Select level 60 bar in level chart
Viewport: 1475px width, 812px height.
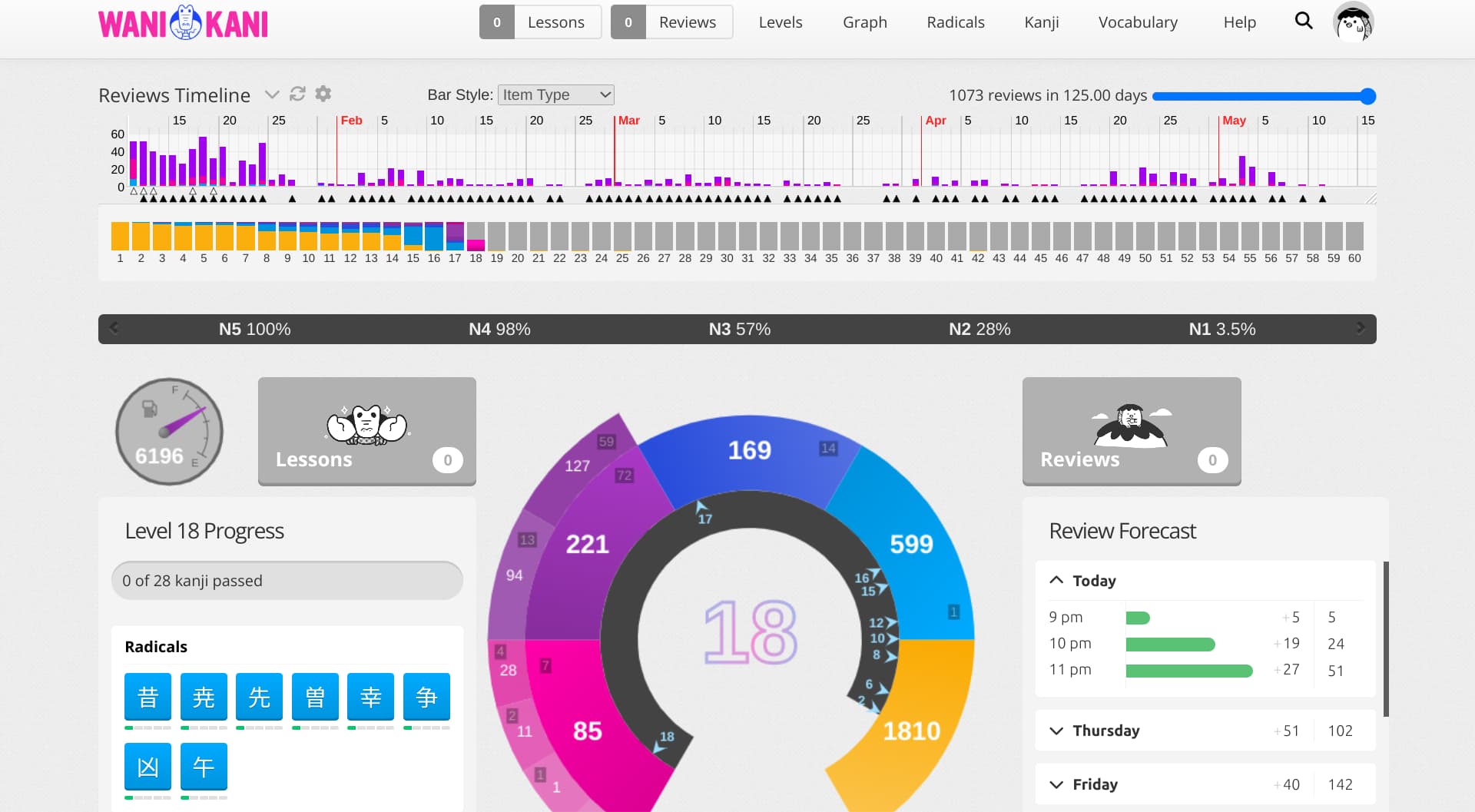click(x=1354, y=236)
